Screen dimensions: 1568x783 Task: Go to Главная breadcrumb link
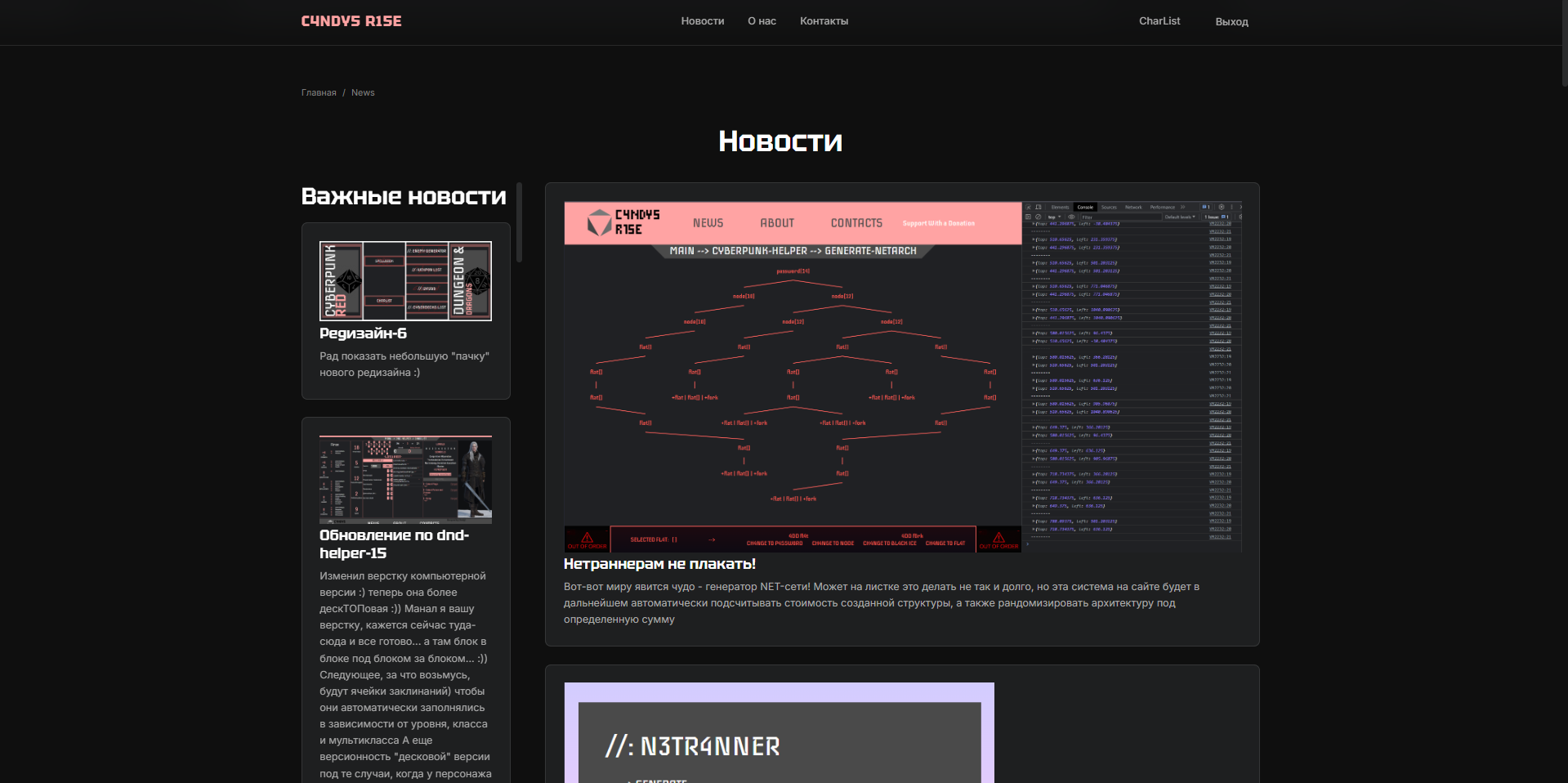tap(319, 92)
